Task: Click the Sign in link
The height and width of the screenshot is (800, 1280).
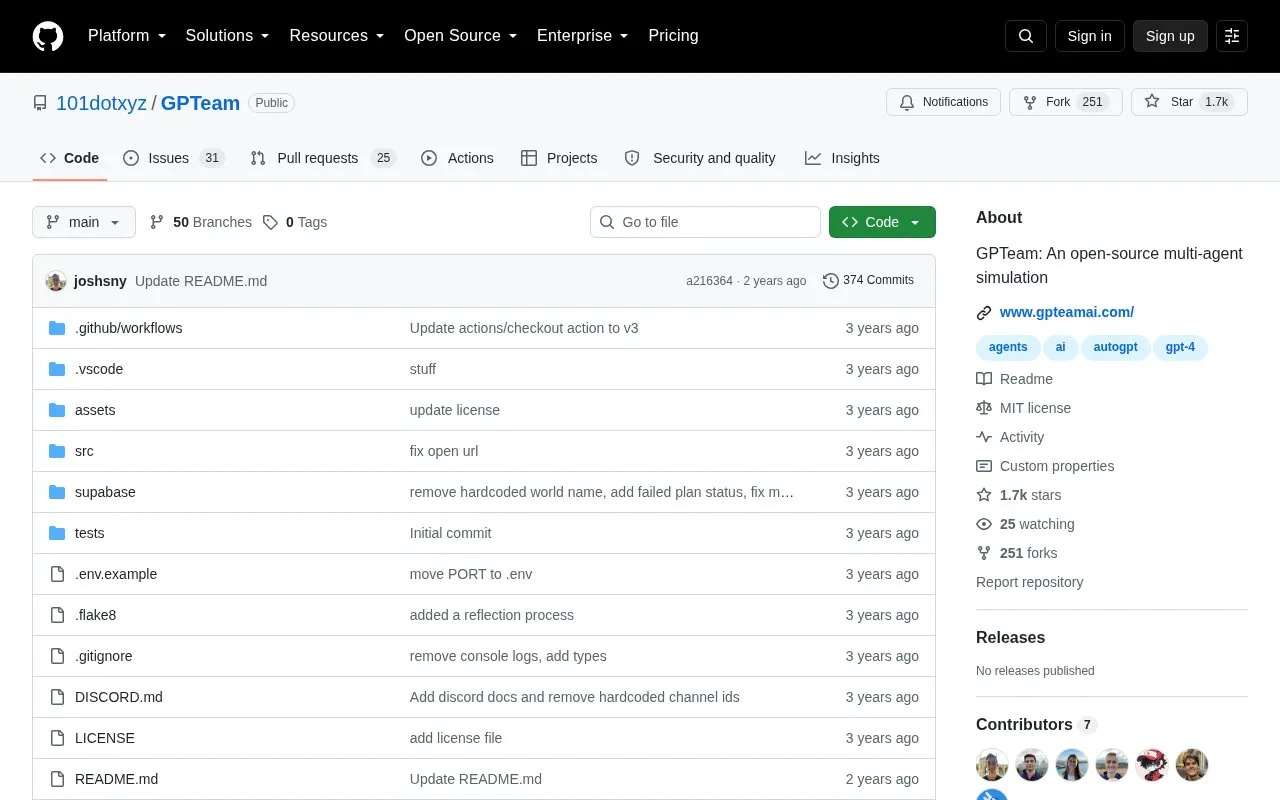Action: point(1089,36)
